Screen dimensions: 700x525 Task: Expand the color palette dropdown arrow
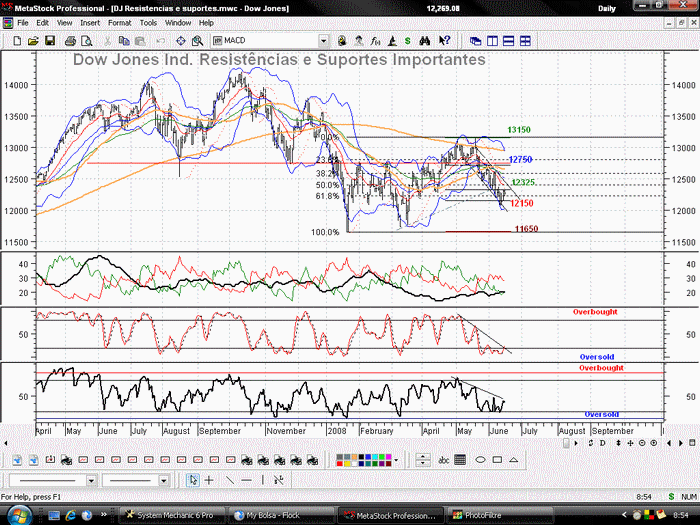396,460
